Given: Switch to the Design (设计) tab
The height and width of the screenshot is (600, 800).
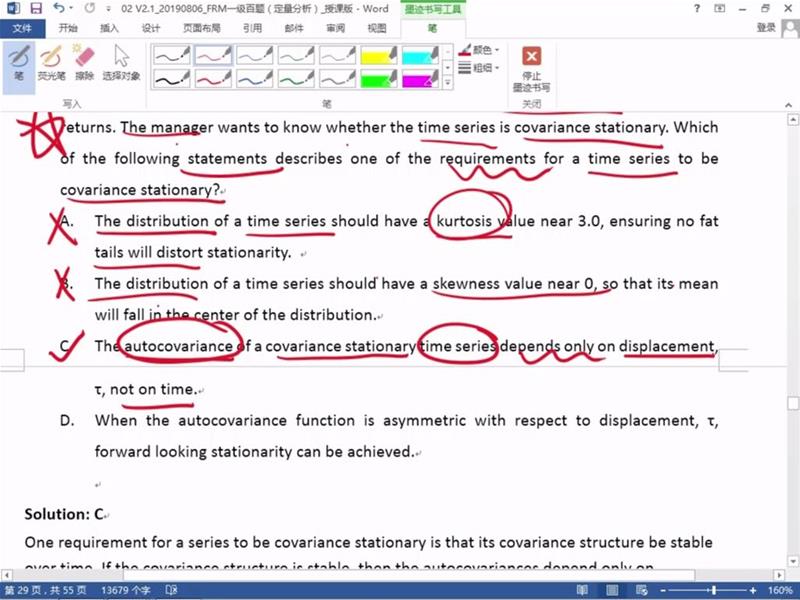Looking at the screenshot, I should click(x=151, y=28).
